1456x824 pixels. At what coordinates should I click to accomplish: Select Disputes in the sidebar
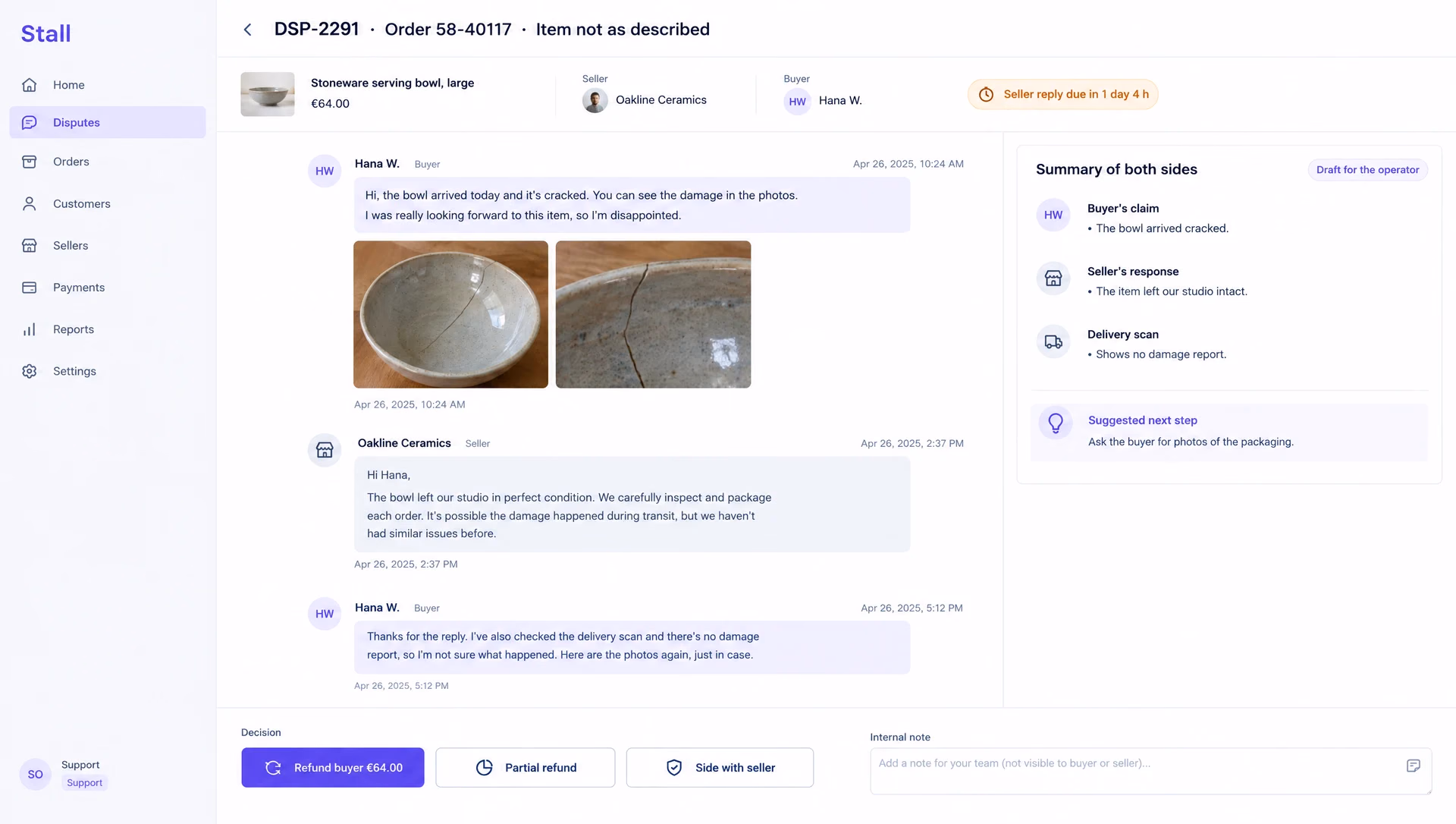coord(107,122)
